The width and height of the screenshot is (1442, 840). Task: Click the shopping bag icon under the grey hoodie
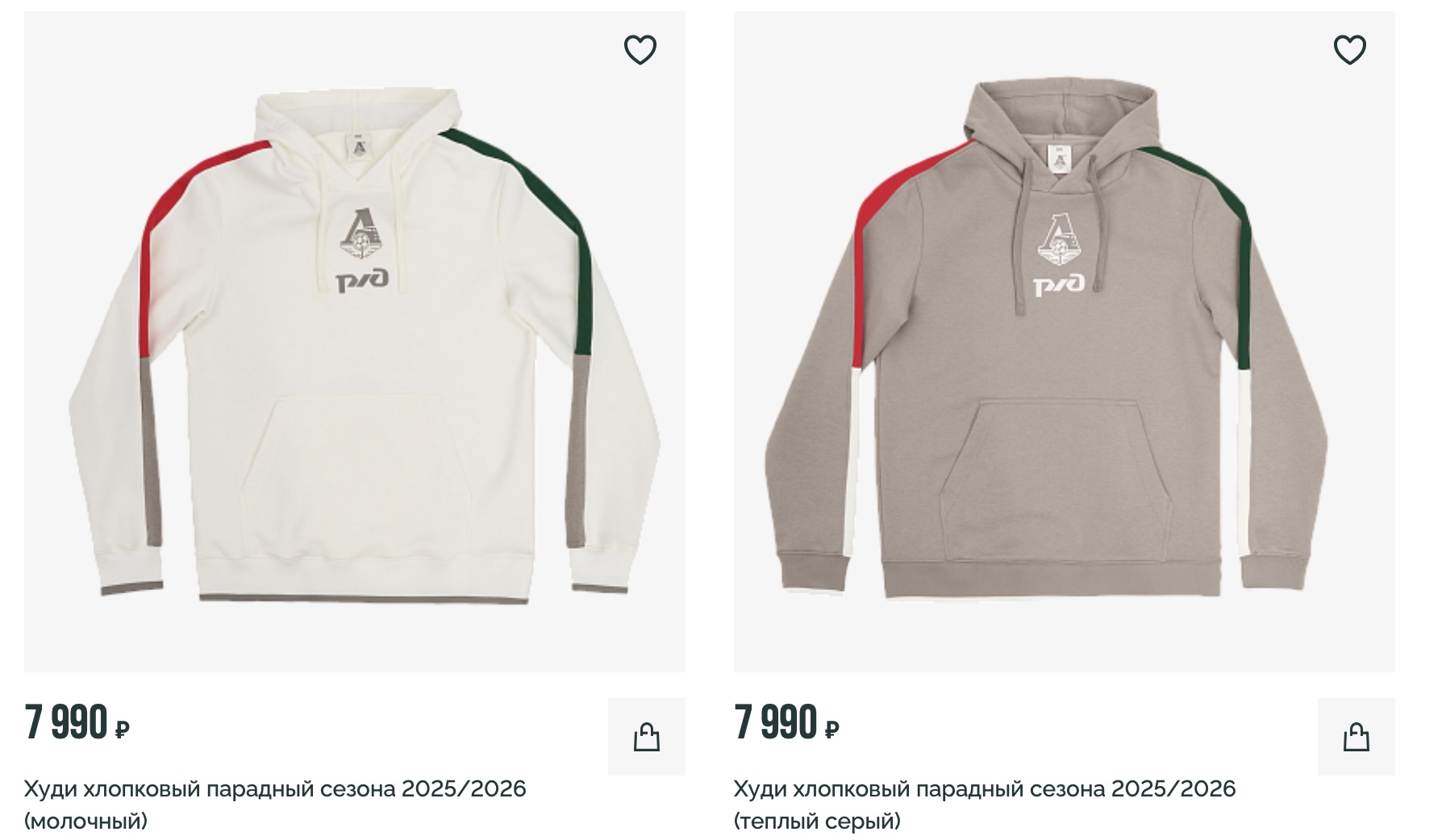click(x=1358, y=735)
